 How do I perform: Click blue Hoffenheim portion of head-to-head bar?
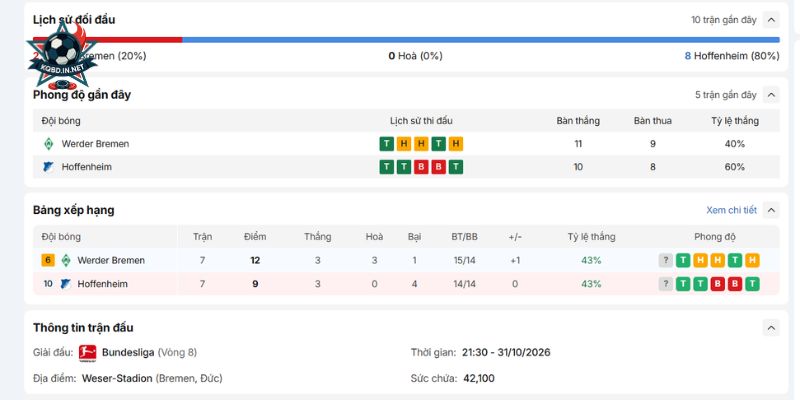pyautogui.click(x=481, y=39)
